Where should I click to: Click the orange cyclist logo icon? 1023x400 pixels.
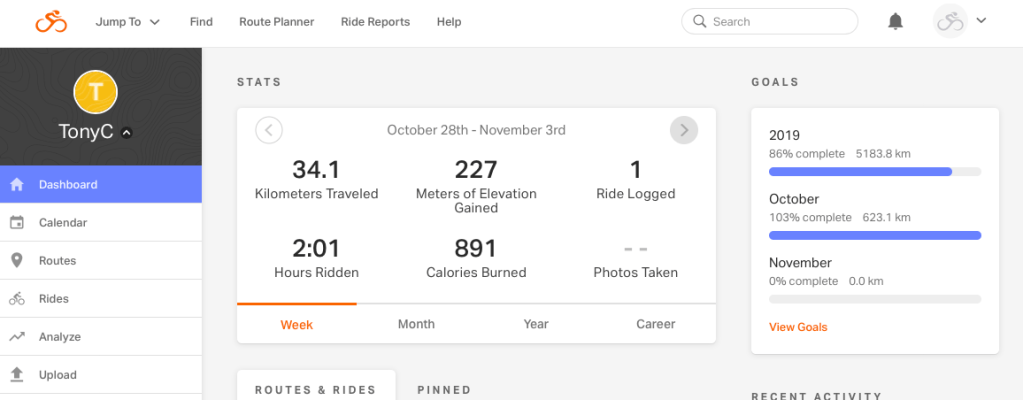[x=50, y=21]
